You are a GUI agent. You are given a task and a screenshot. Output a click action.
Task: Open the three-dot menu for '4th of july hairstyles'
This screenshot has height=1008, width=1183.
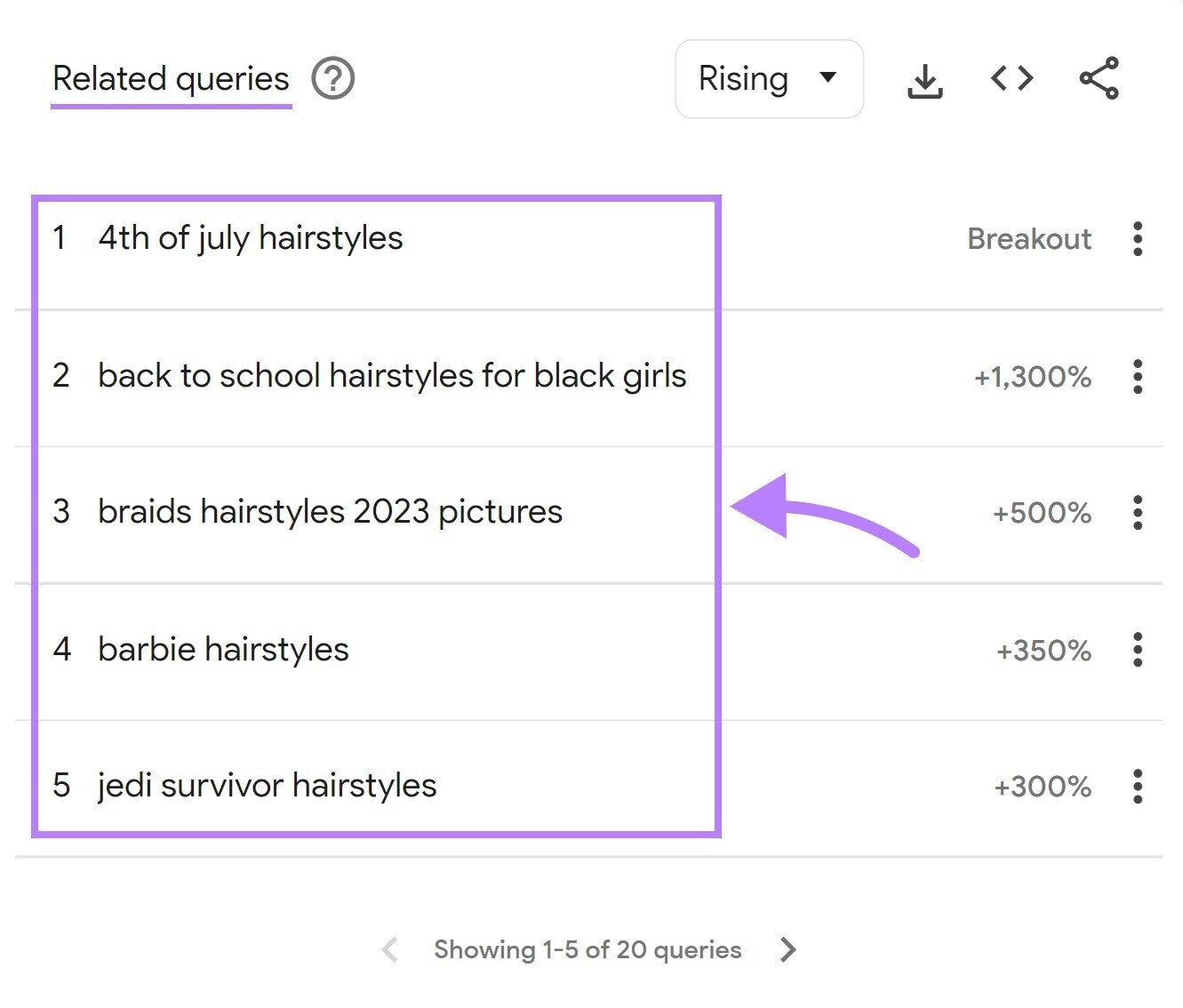pyautogui.click(x=1138, y=240)
